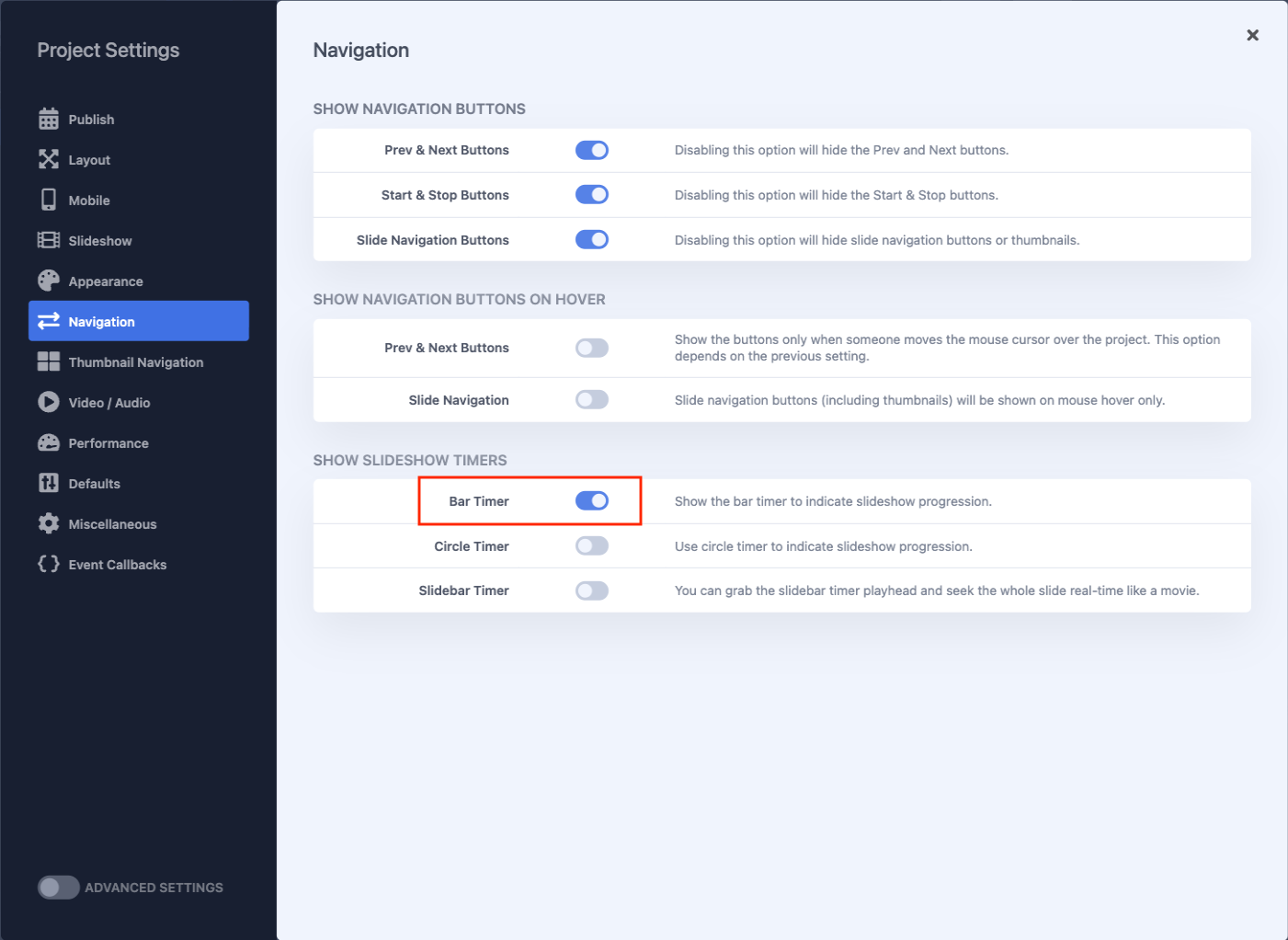The image size is (1288, 940).
Task: Open Slideshow via its film icon
Action: click(49, 241)
